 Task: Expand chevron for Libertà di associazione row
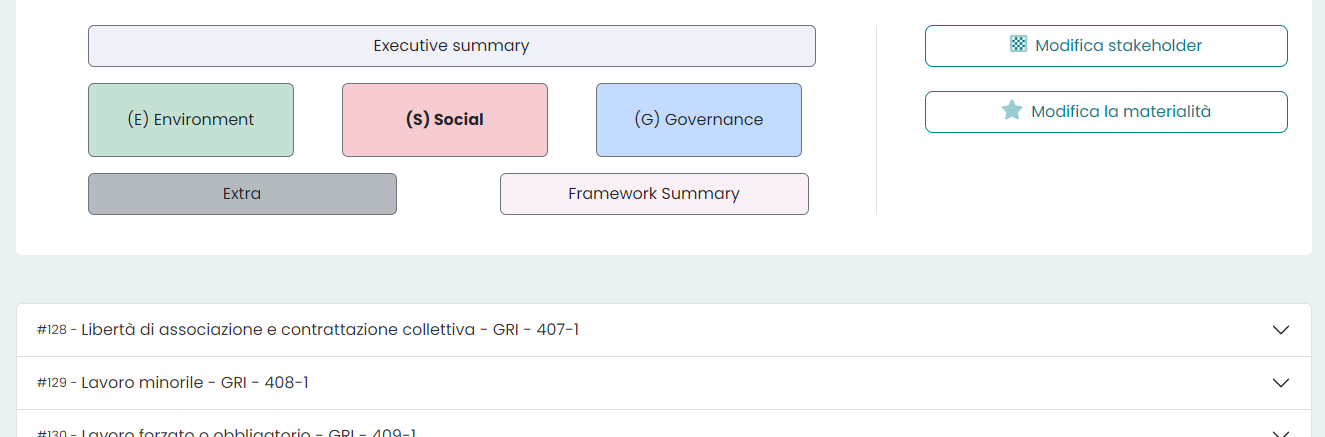tap(1281, 330)
